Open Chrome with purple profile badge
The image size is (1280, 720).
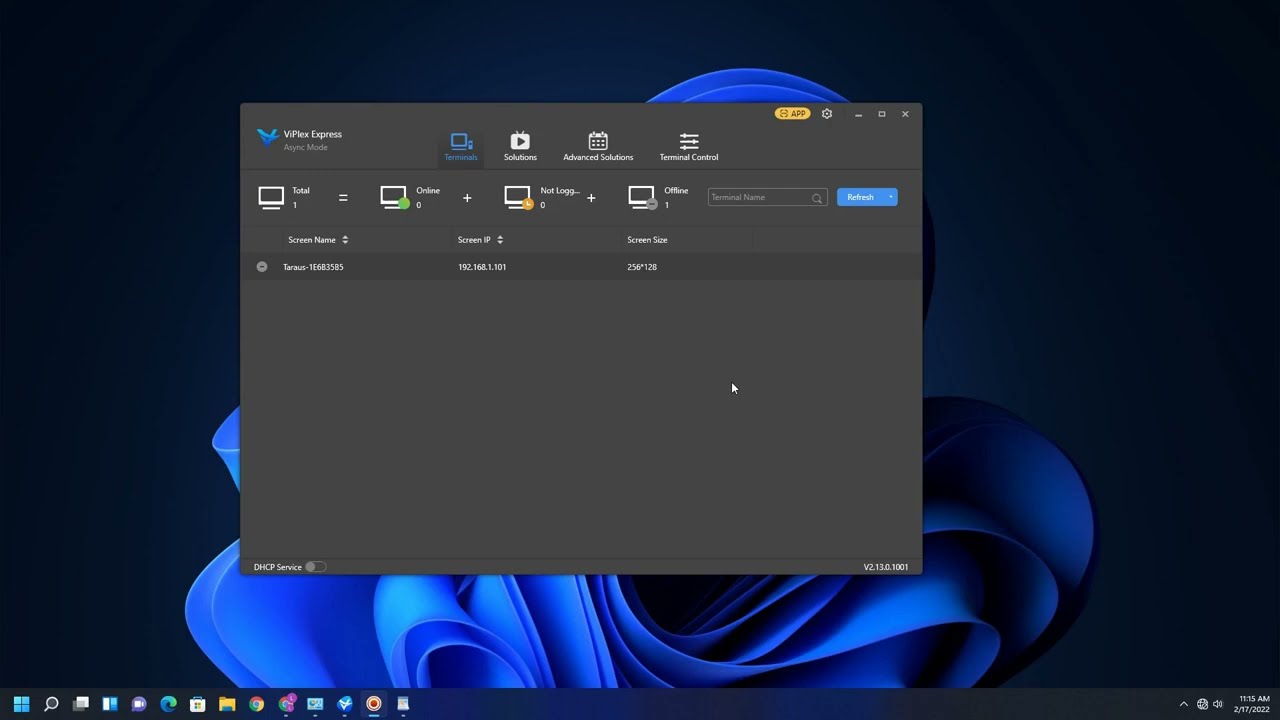click(287, 704)
